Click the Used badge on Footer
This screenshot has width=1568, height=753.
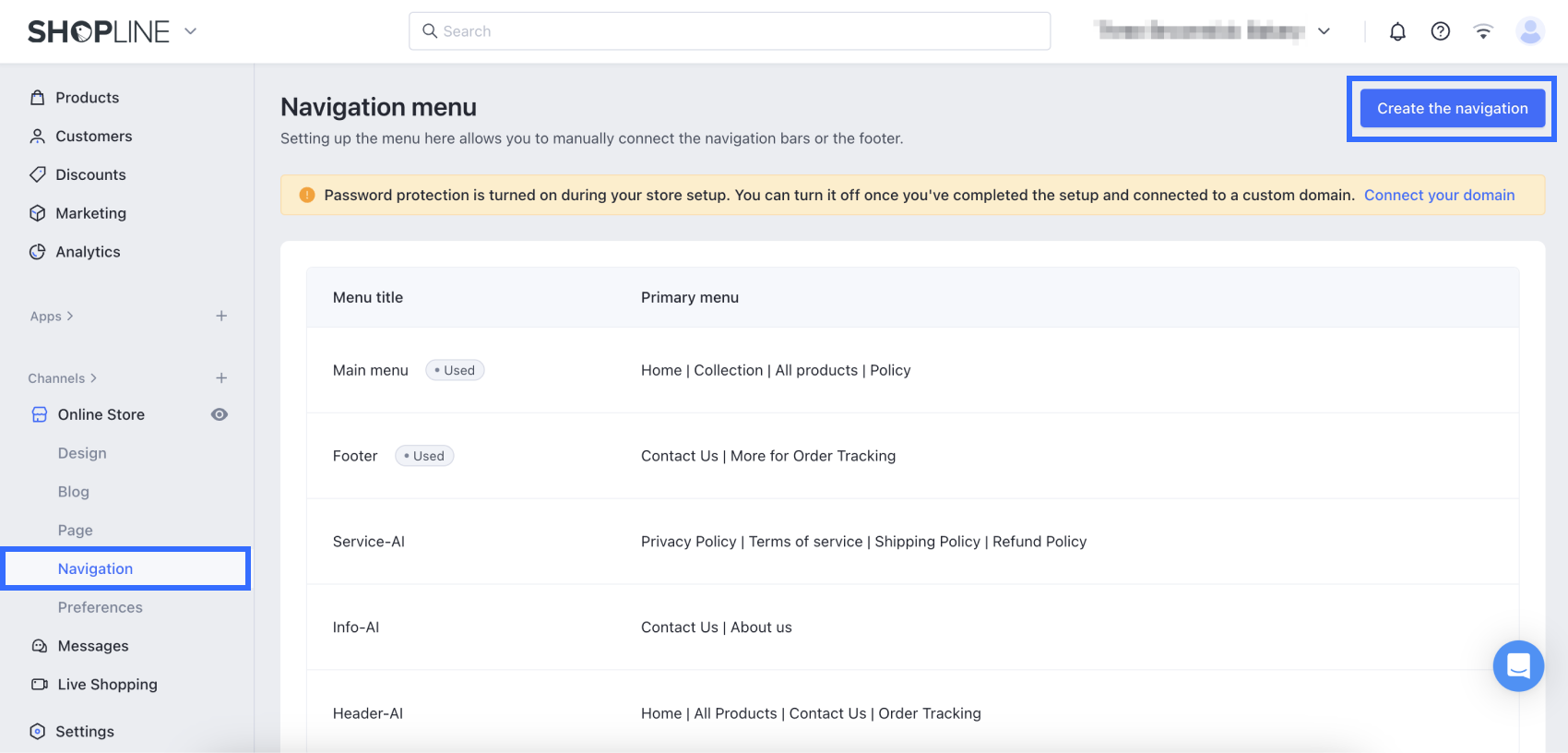coord(424,456)
